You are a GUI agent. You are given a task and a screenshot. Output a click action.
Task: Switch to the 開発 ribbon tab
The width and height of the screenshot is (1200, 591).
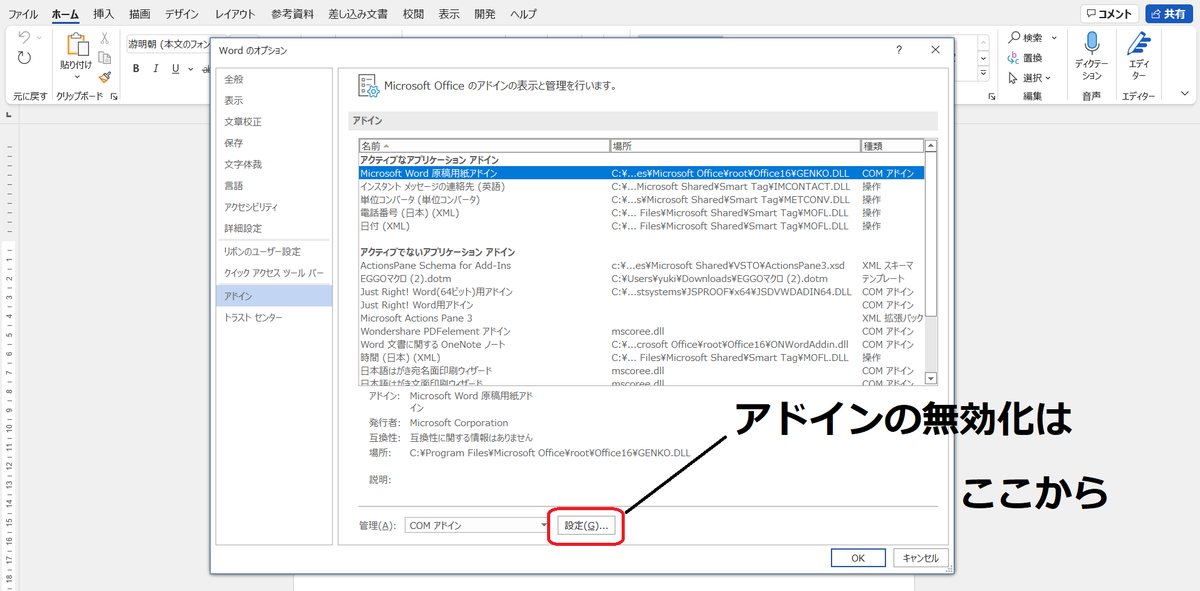(x=485, y=14)
